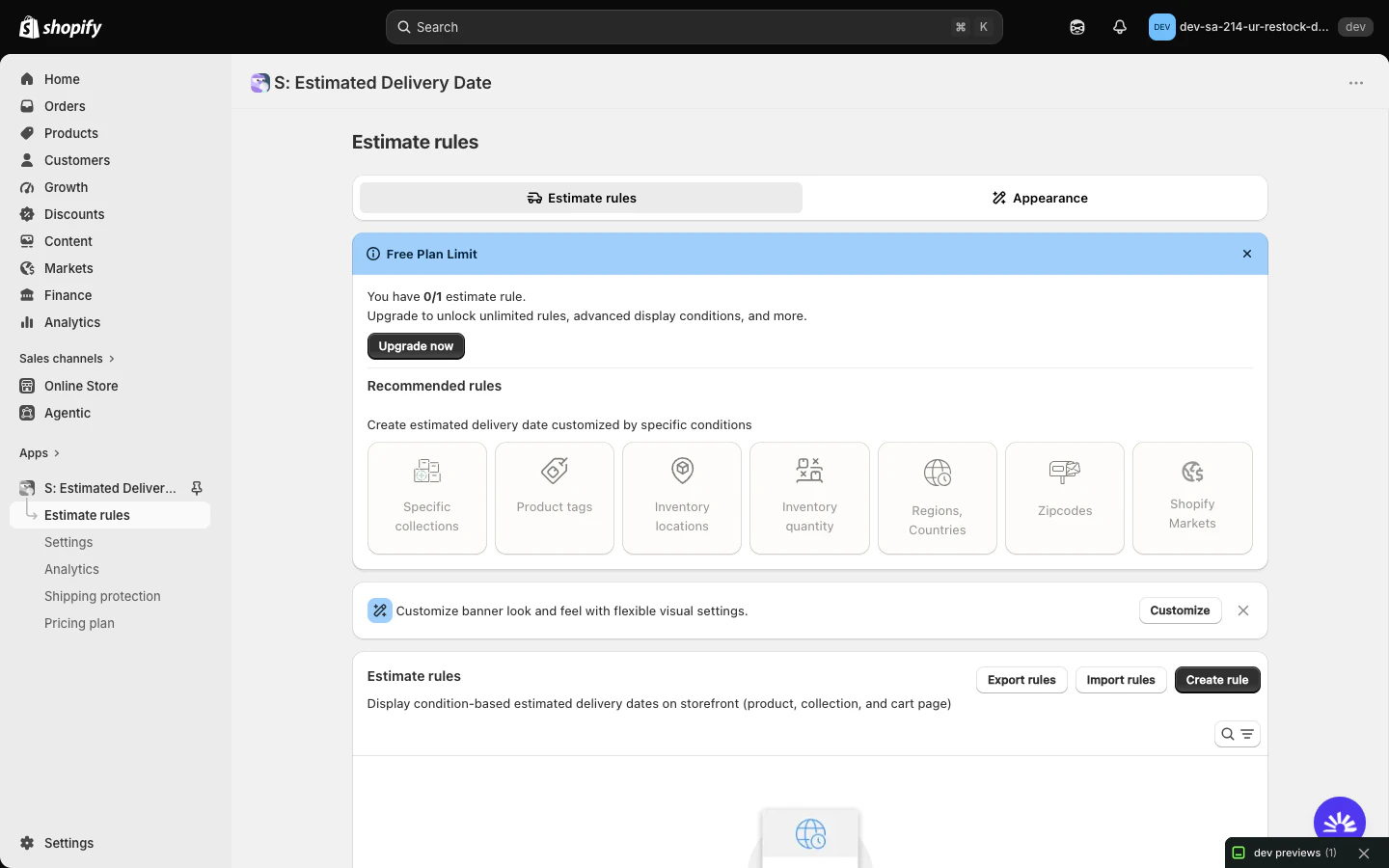Open the DEV store account avatar
1389x868 pixels.
point(1162,27)
